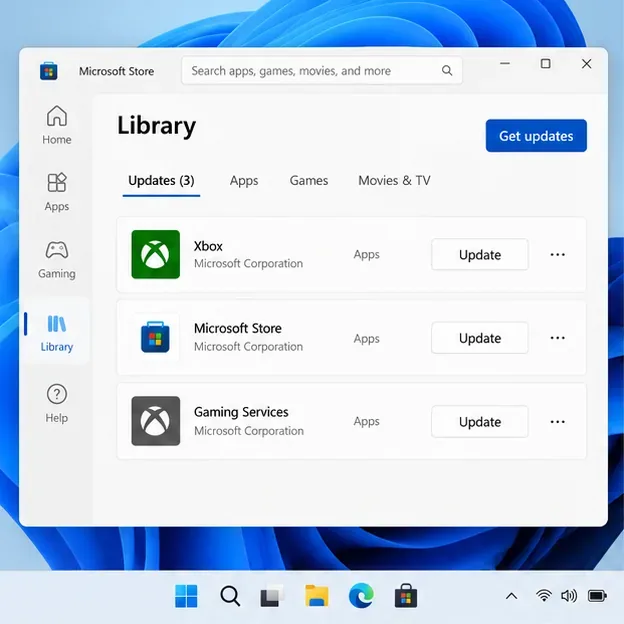The width and height of the screenshot is (624, 624).
Task: Update Gaming Services
Action: 480,421
